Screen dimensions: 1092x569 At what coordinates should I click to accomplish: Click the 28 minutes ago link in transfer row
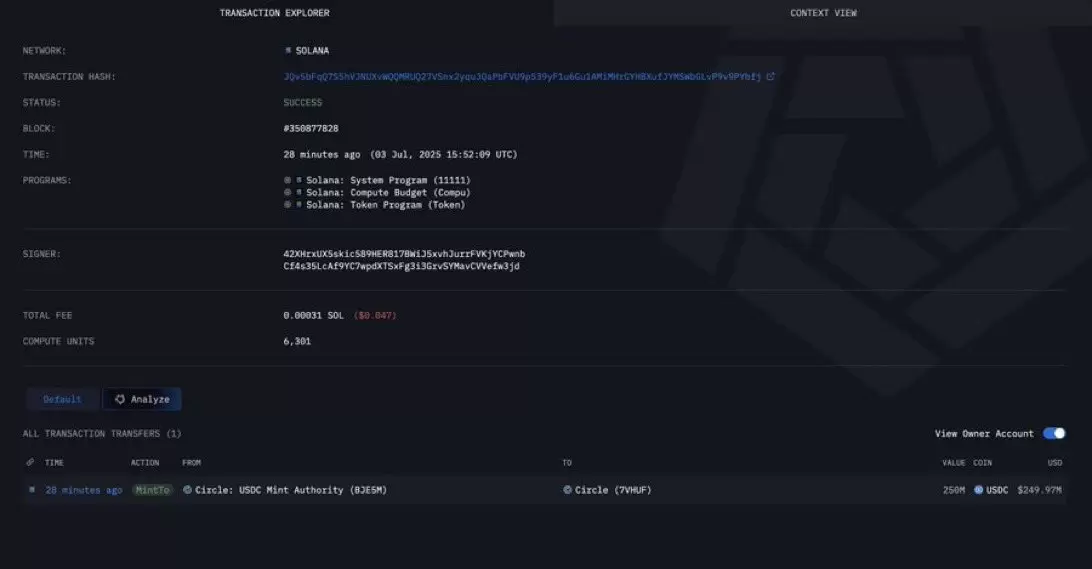coord(84,490)
